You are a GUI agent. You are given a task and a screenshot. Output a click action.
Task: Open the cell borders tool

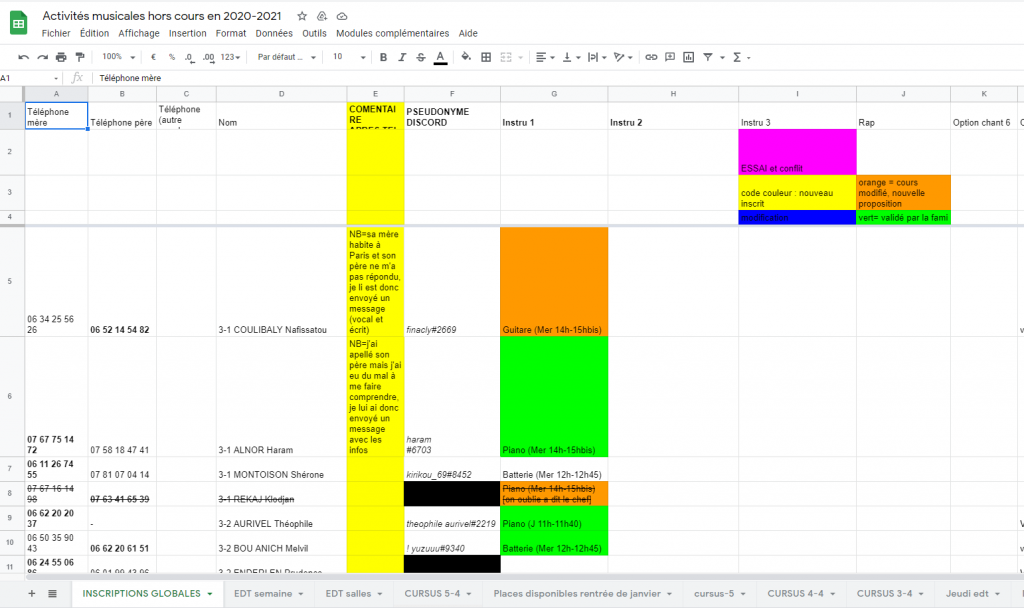coord(486,57)
